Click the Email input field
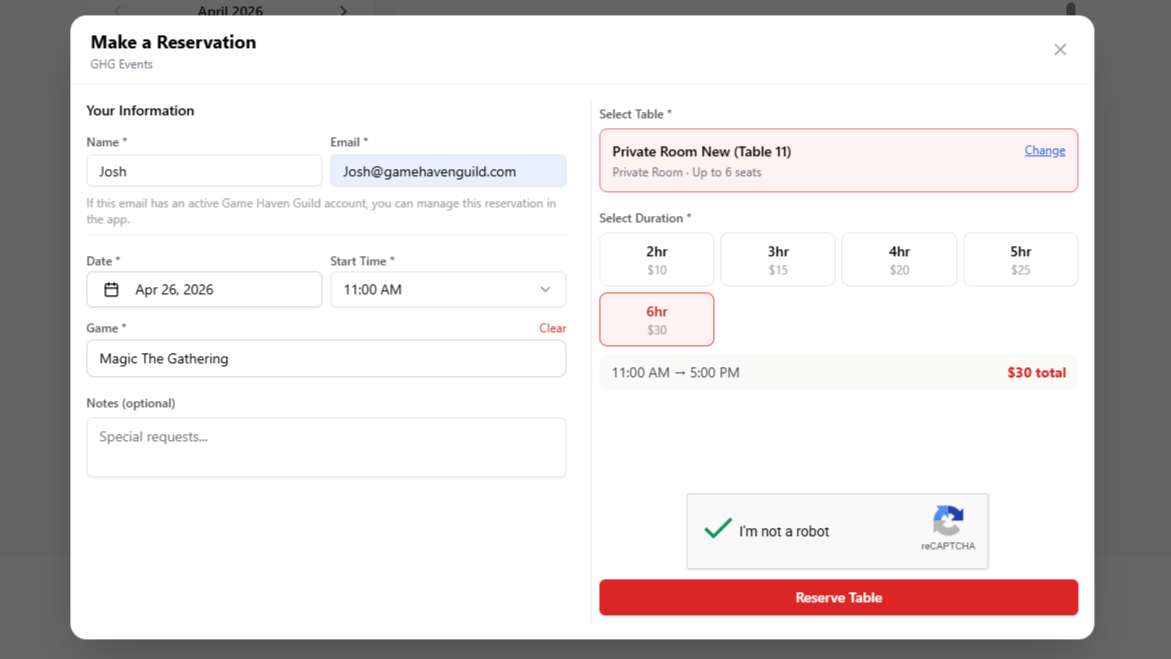This screenshot has width=1171, height=659. pos(448,171)
